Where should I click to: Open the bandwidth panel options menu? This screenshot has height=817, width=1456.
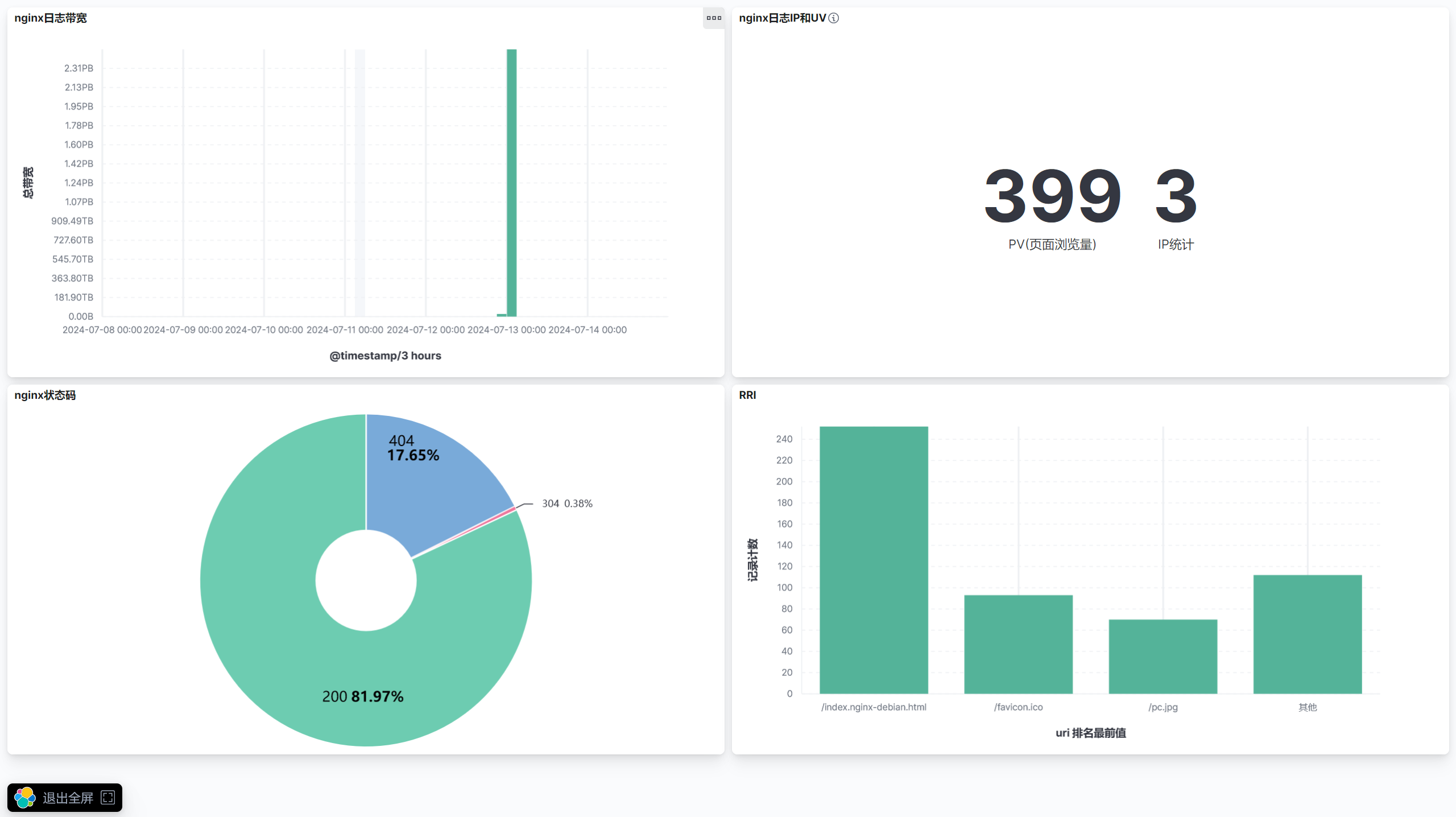(x=714, y=18)
